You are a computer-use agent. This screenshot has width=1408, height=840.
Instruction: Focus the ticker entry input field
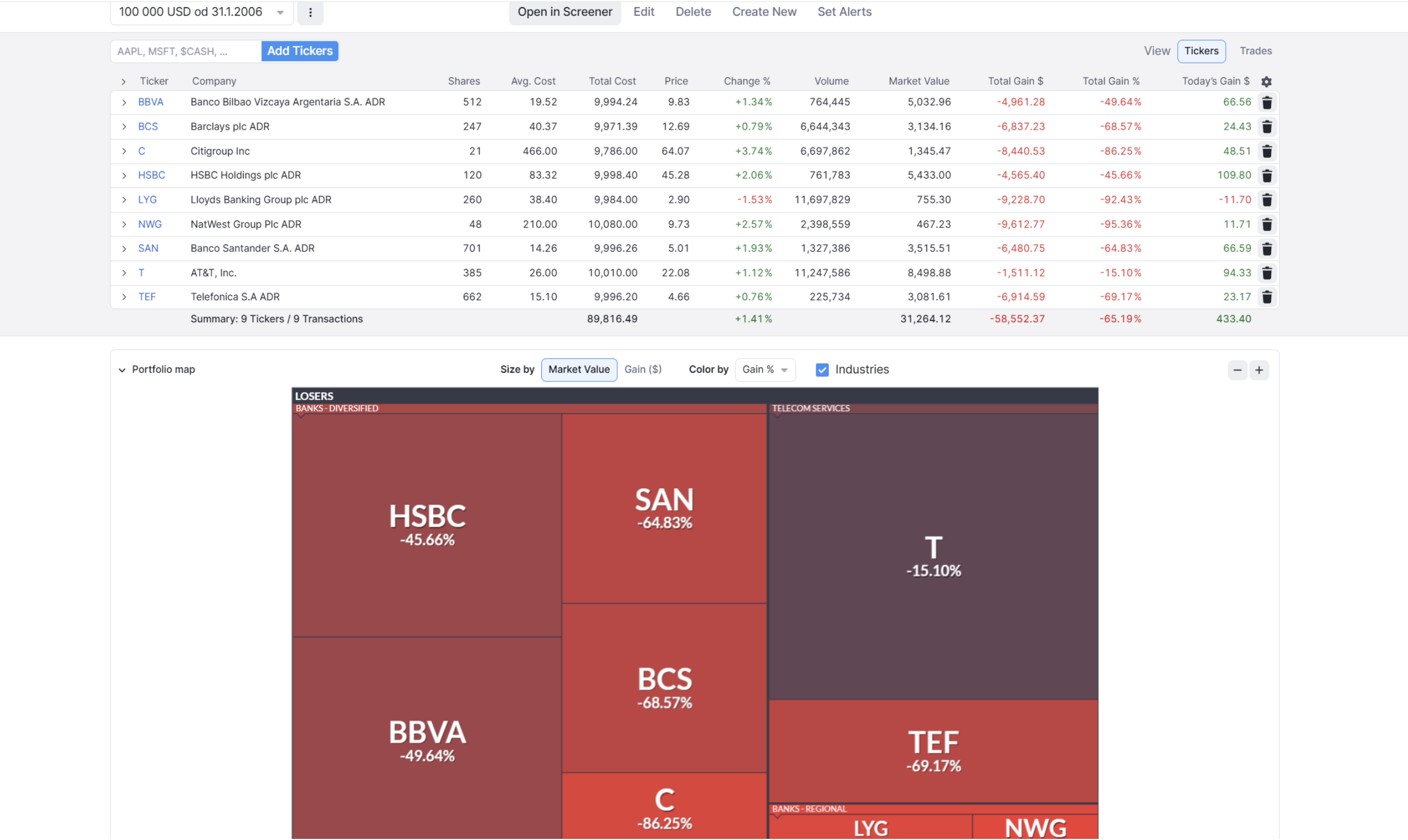click(186, 51)
